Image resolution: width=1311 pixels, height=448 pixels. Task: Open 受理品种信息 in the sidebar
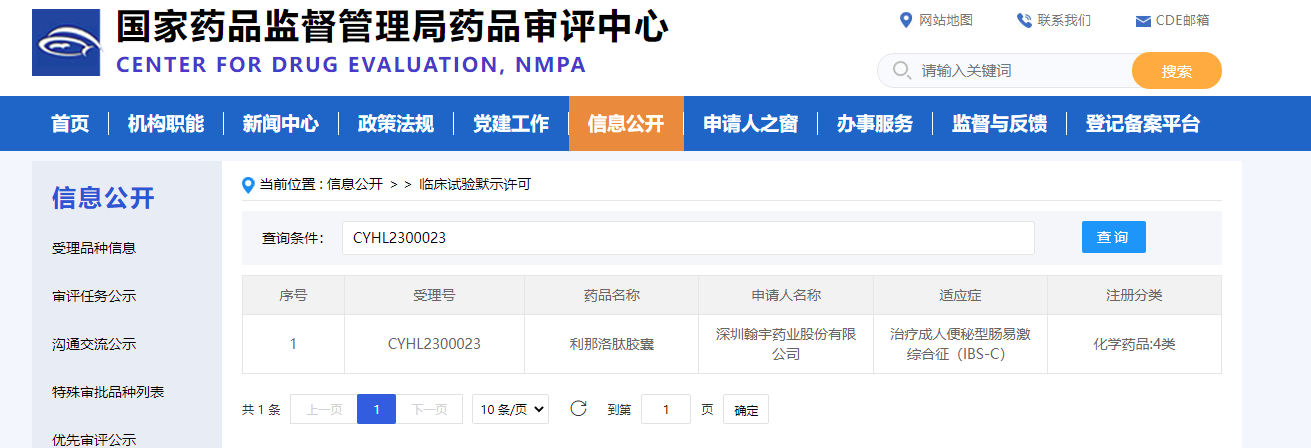[x=94, y=248]
